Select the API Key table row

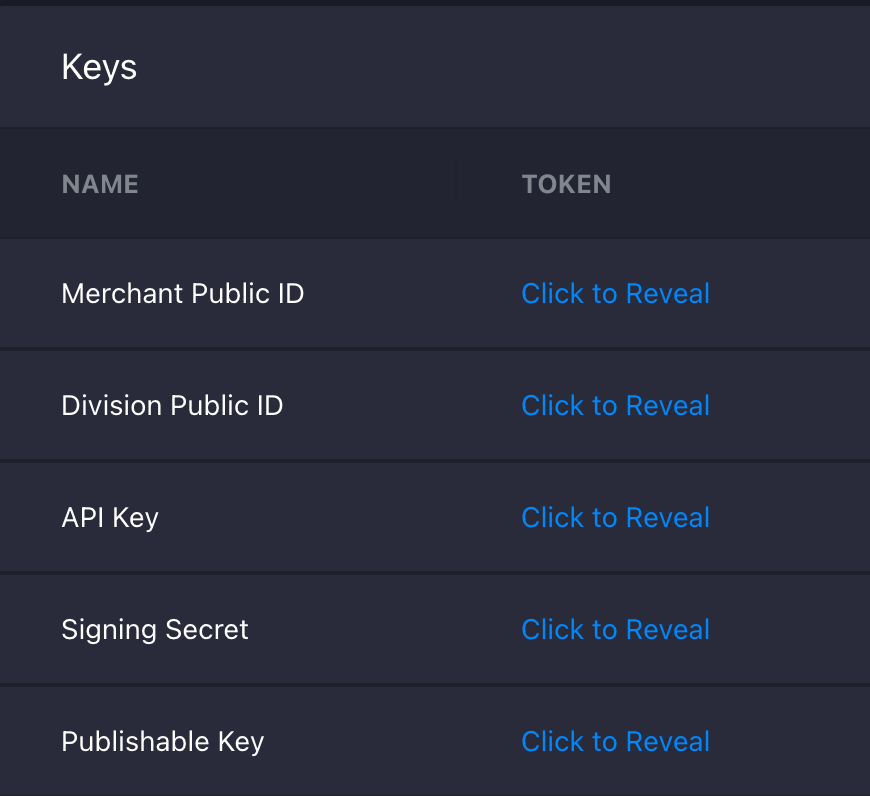click(x=435, y=517)
